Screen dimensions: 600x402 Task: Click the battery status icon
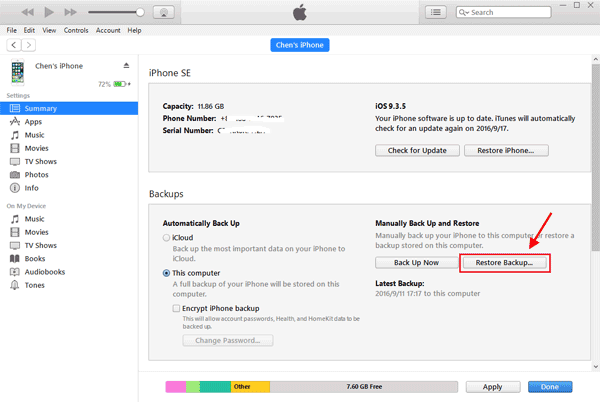click(x=120, y=84)
